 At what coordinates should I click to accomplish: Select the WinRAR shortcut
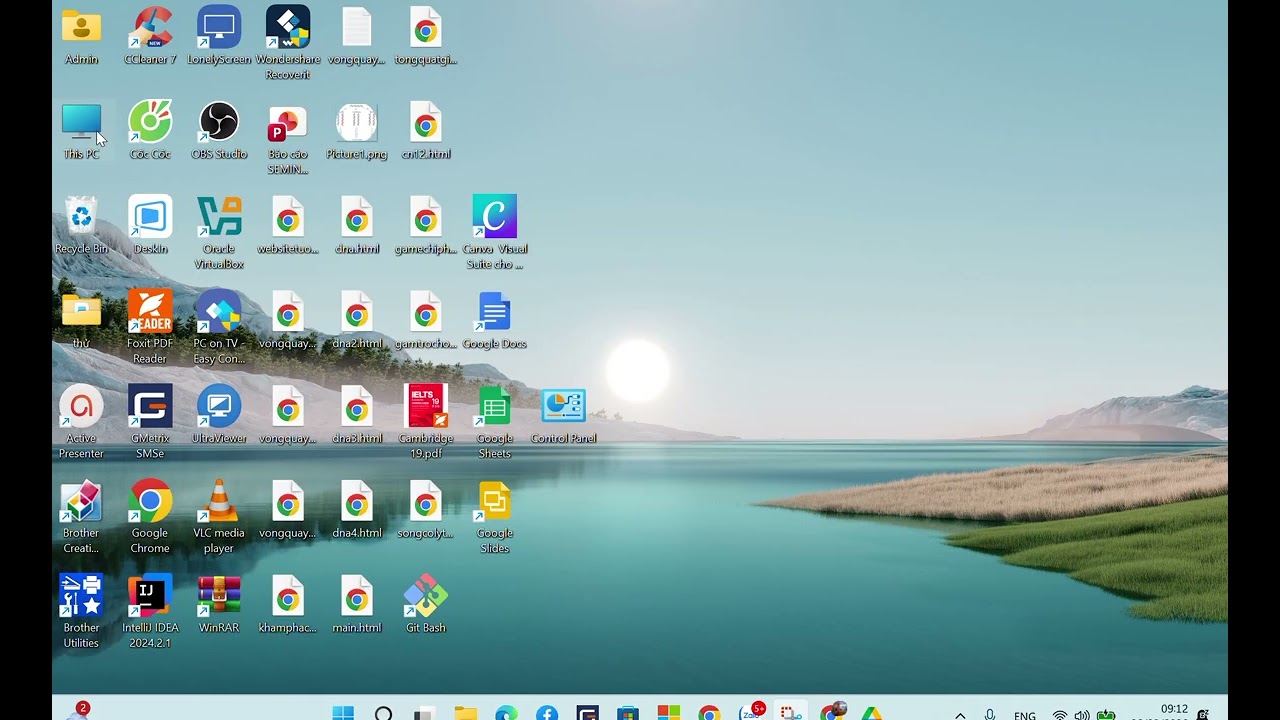pyautogui.click(x=219, y=605)
